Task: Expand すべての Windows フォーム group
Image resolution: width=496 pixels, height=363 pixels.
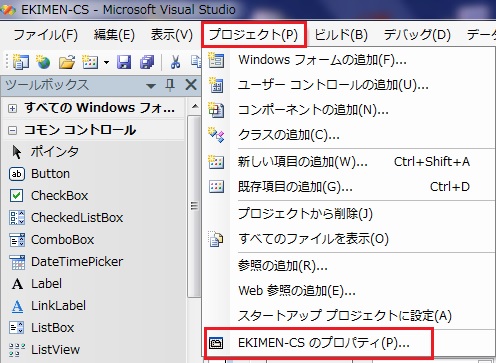Action: (x=12, y=108)
